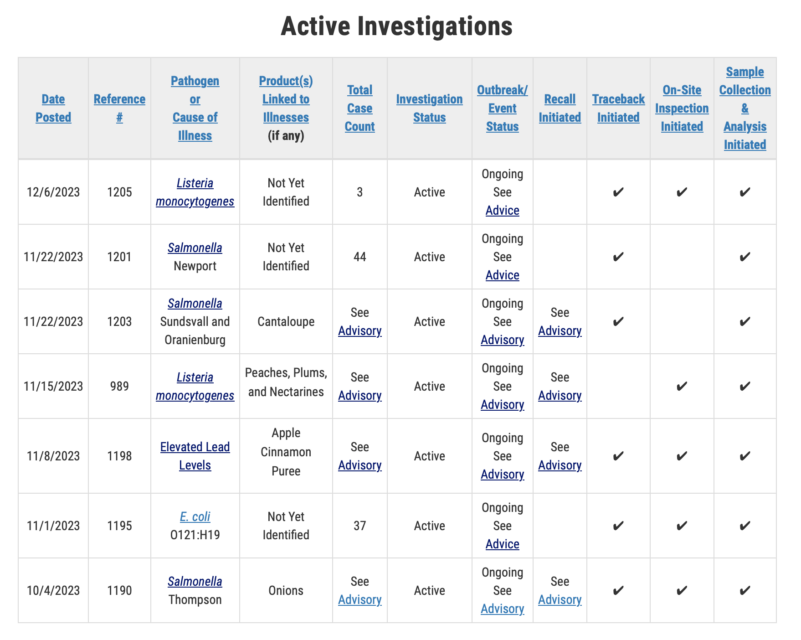Select case count value 37
This screenshot has height=640, width=801.
click(x=360, y=526)
